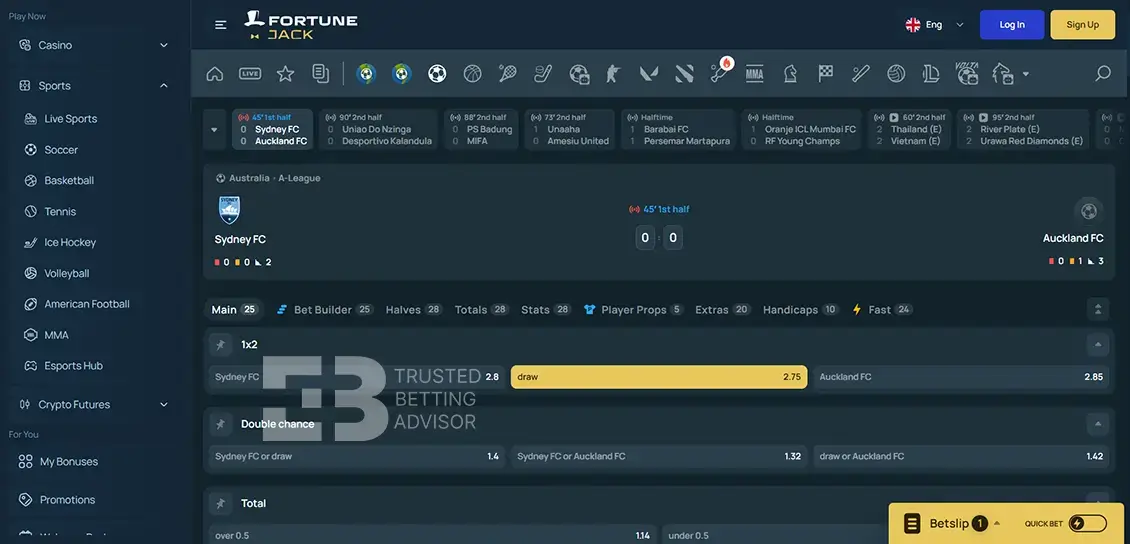Choose the Volta football icon
This screenshot has width=1130, height=544.
coord(966,73)
